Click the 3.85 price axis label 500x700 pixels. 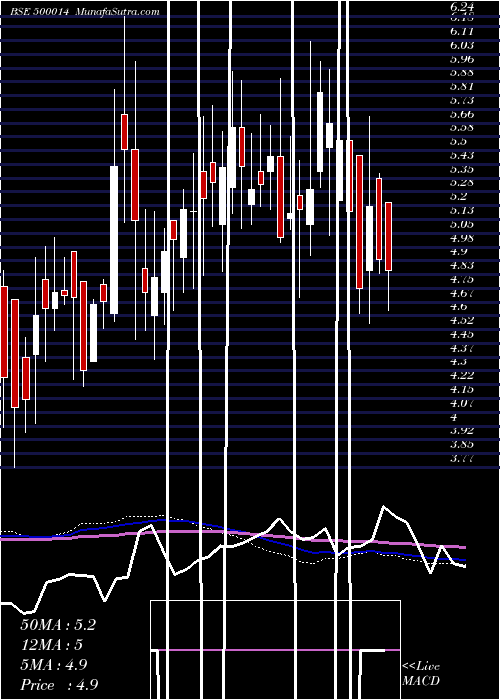[x=461, y=445]
